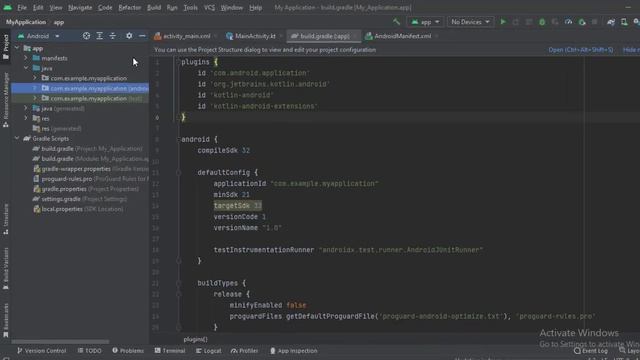Open Logcat tool window
Screen dimensions: 640x360
pos(209,351)
